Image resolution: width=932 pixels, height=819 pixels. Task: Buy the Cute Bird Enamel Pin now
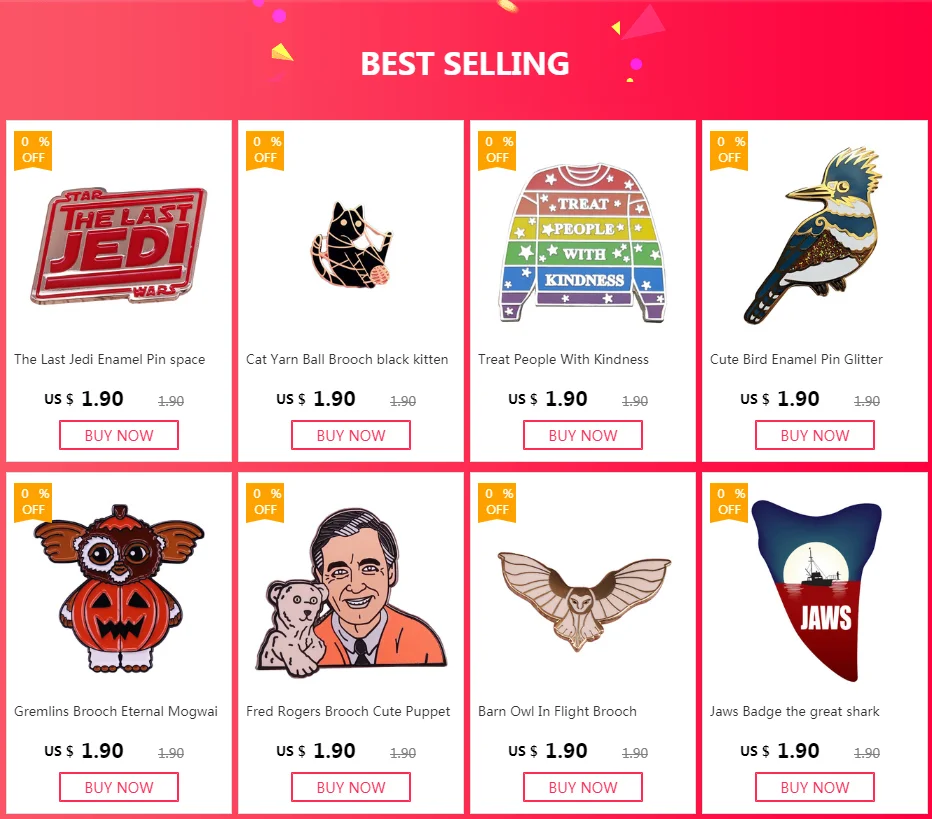(x=815, y=435)
